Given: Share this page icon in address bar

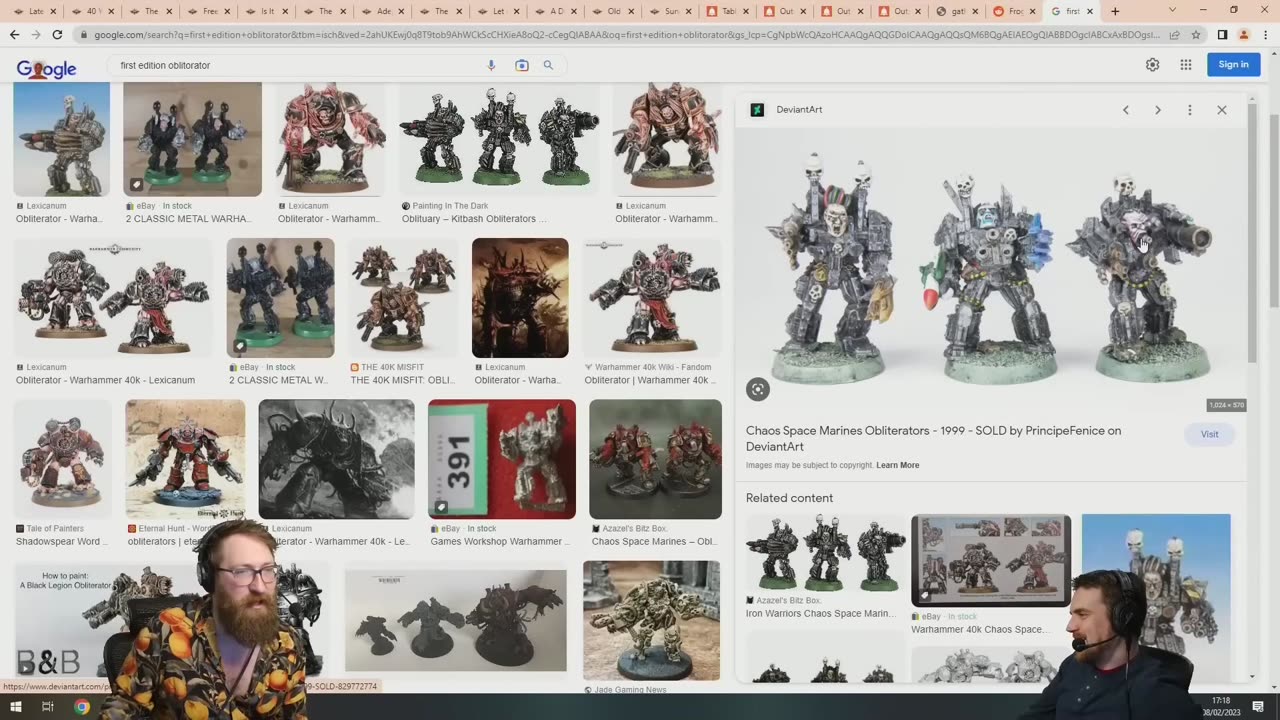Looking at the screenshot, I should click(x=1174, y=34).
